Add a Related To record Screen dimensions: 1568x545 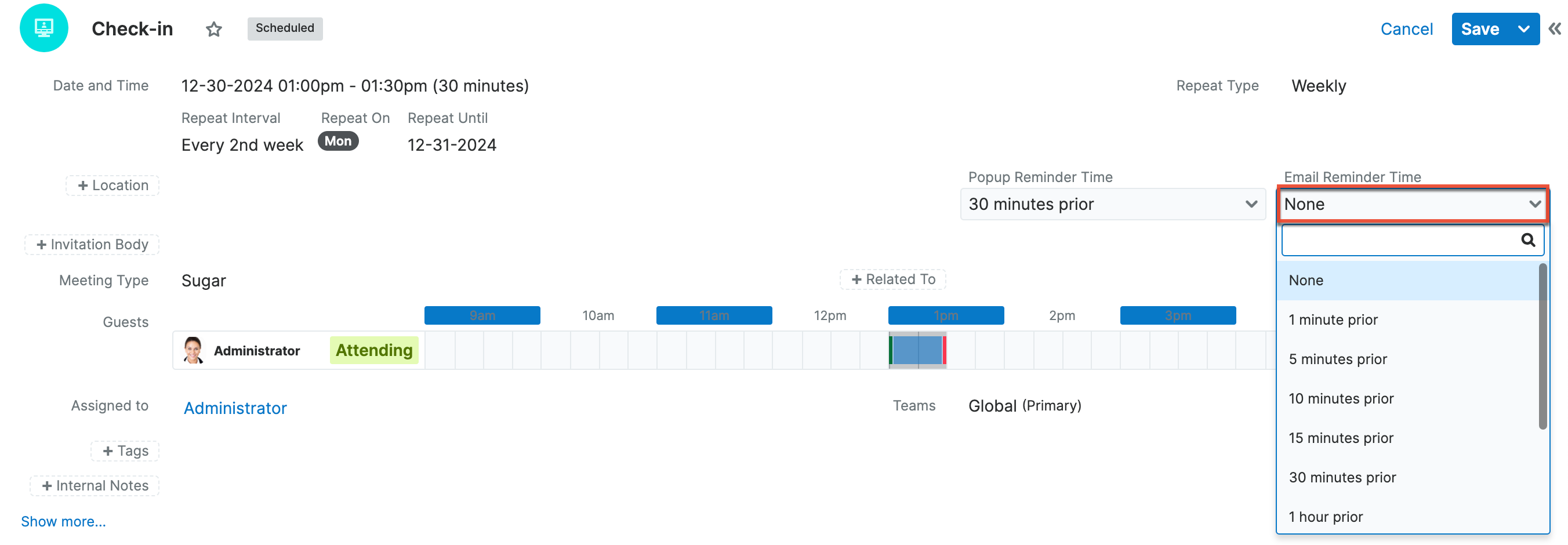tap(892, 279)
